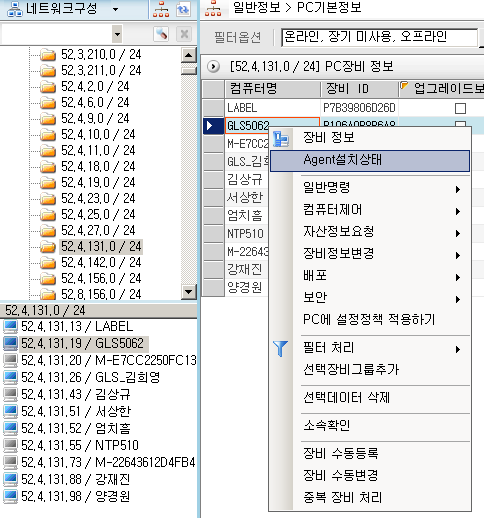
Task: Choose Agent설치상태 from context menu
Action: (x=370, y=161)
